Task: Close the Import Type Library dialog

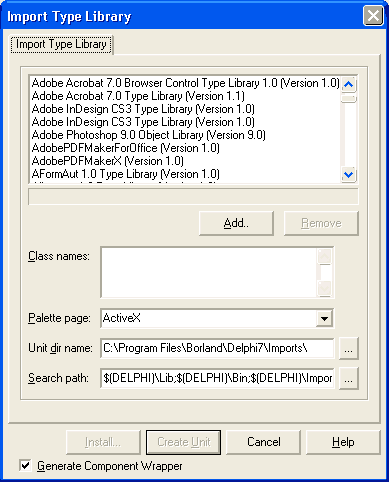Action: point(373,16)
